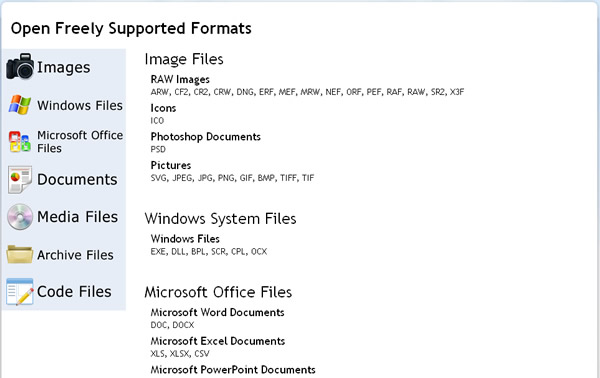
Task: Click the camera icon beside Images
Action: (x=20, y=66)
